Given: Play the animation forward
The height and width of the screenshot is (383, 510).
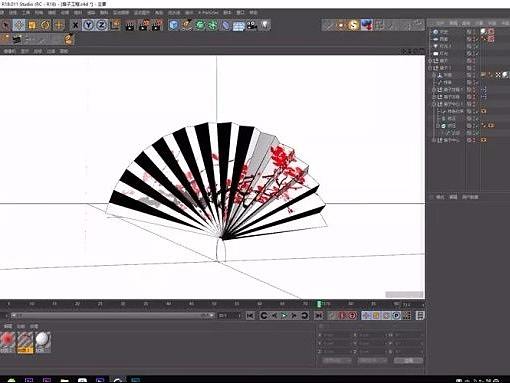Looking at the screenshot, I should tap(284, 315).
